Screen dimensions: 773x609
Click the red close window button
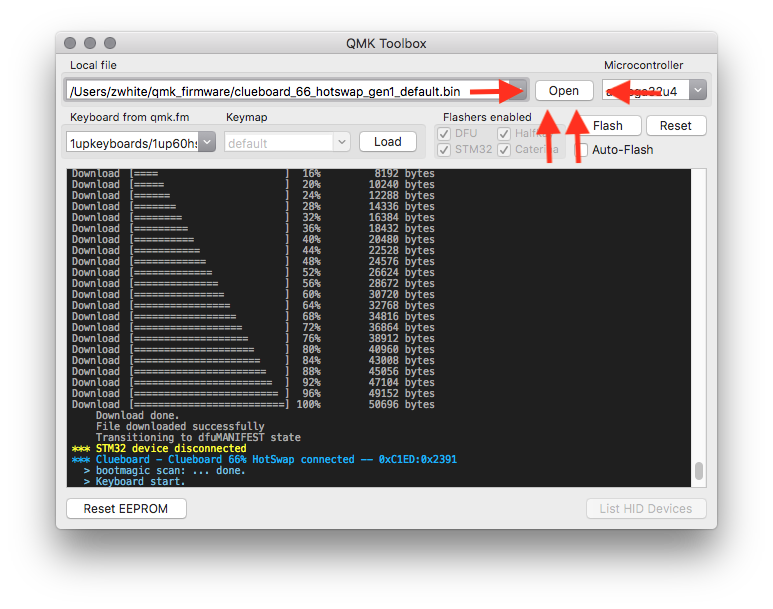70,43
